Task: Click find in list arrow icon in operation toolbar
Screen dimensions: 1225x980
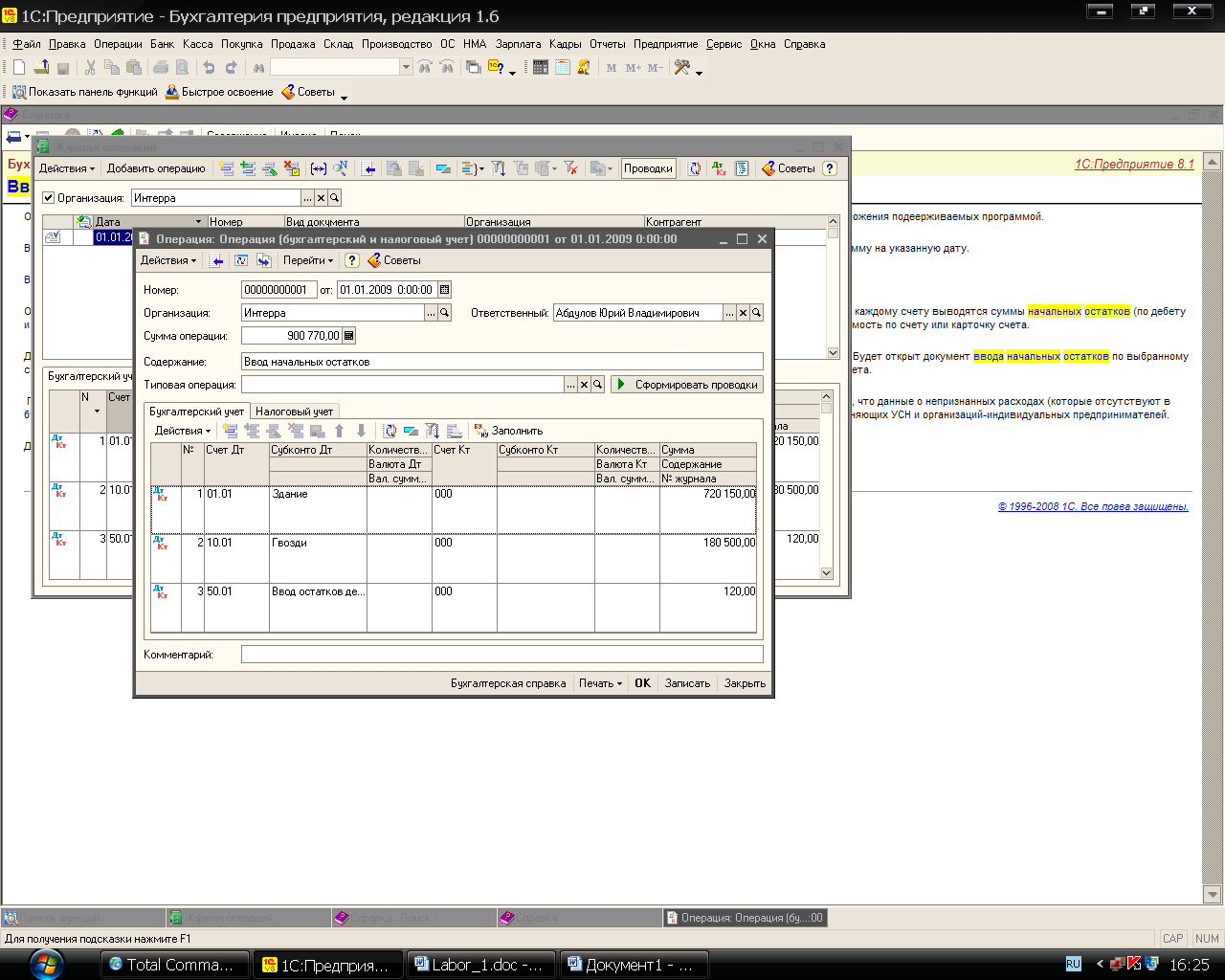Action: (x=218, y=260)
